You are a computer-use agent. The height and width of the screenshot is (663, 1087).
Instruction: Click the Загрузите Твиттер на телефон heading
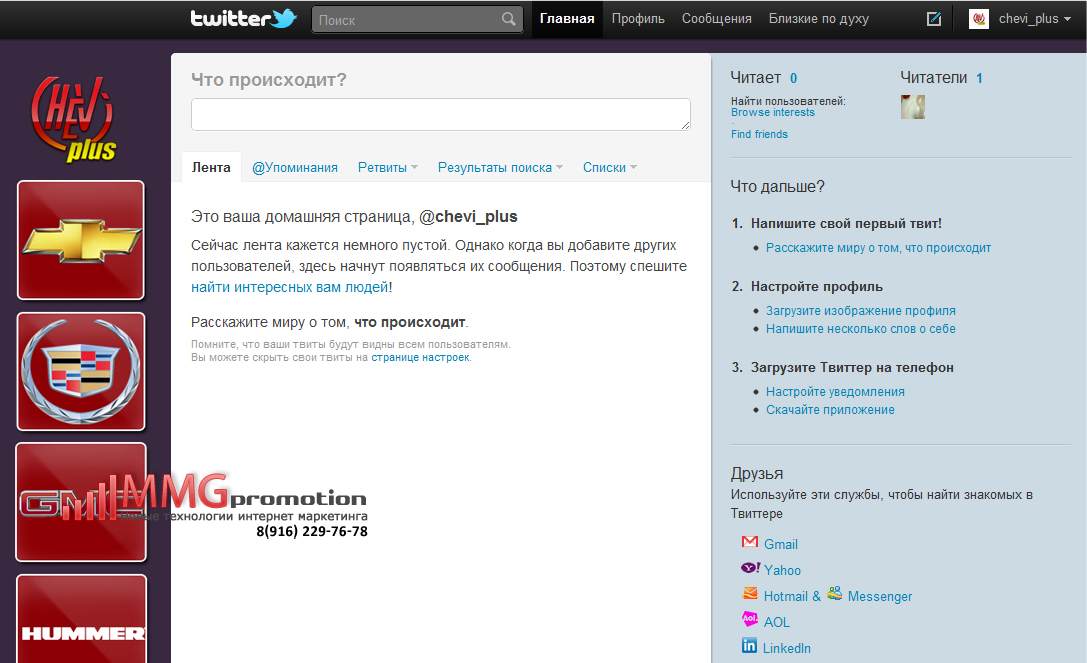[852, 368]
